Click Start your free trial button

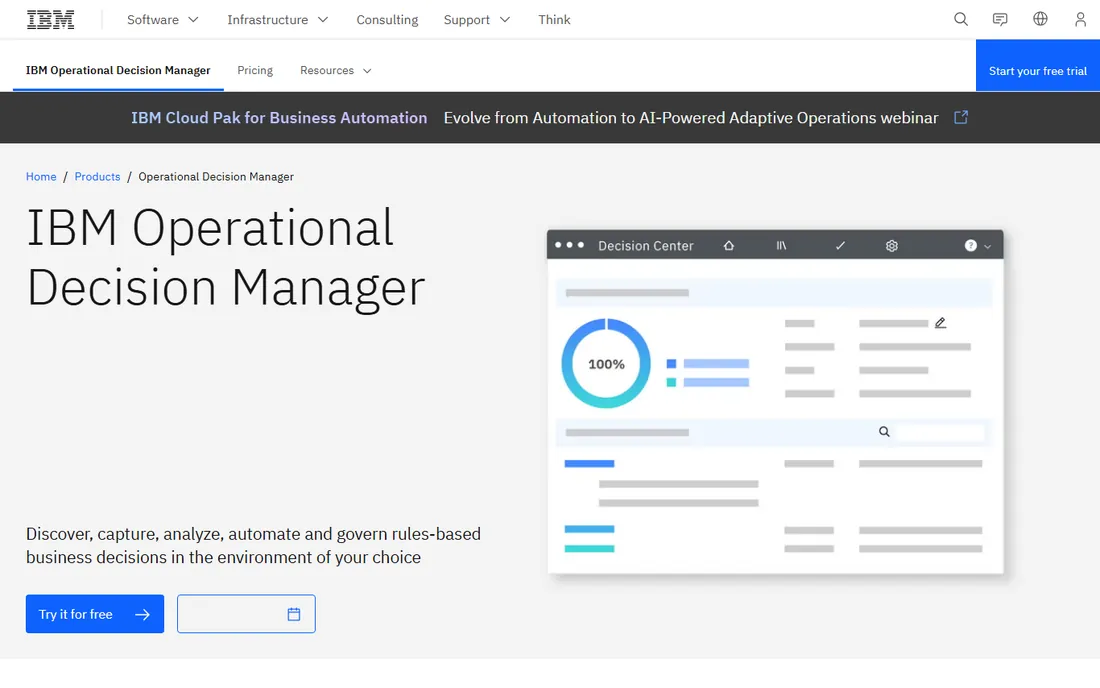click(x=1038, y=65)
